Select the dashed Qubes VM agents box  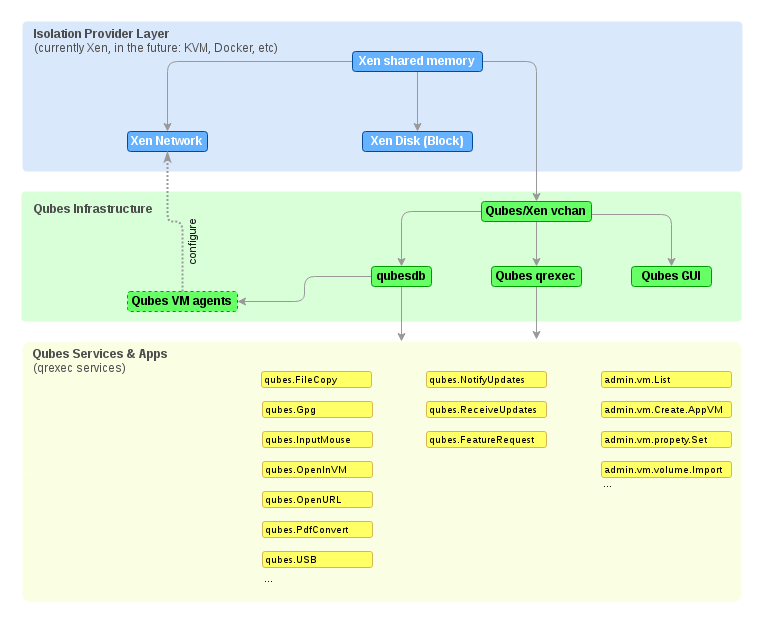182,301
